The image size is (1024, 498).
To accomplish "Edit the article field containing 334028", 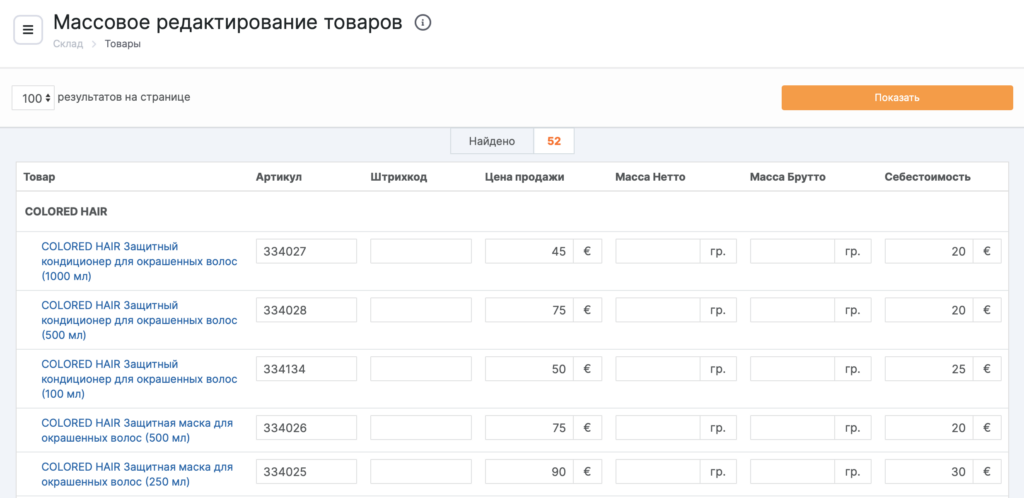I will [306, 310].
